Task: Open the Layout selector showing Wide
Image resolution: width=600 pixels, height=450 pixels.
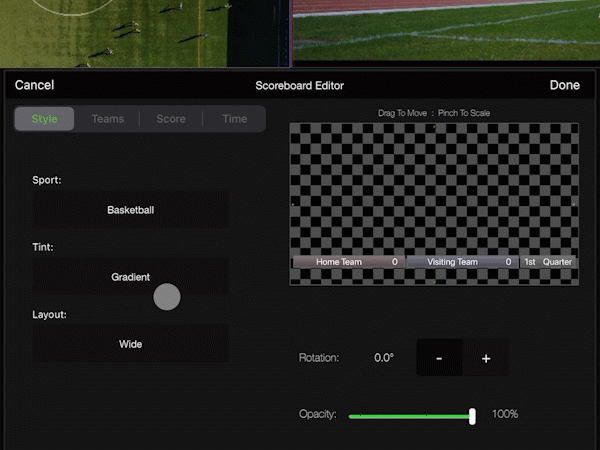Action: [131, 344]
